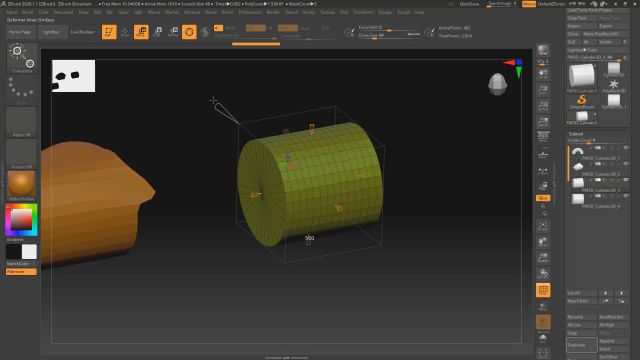Viewport: 640px width, 360px height.
Task: Click the Rename subtool button
Action: 582,317
